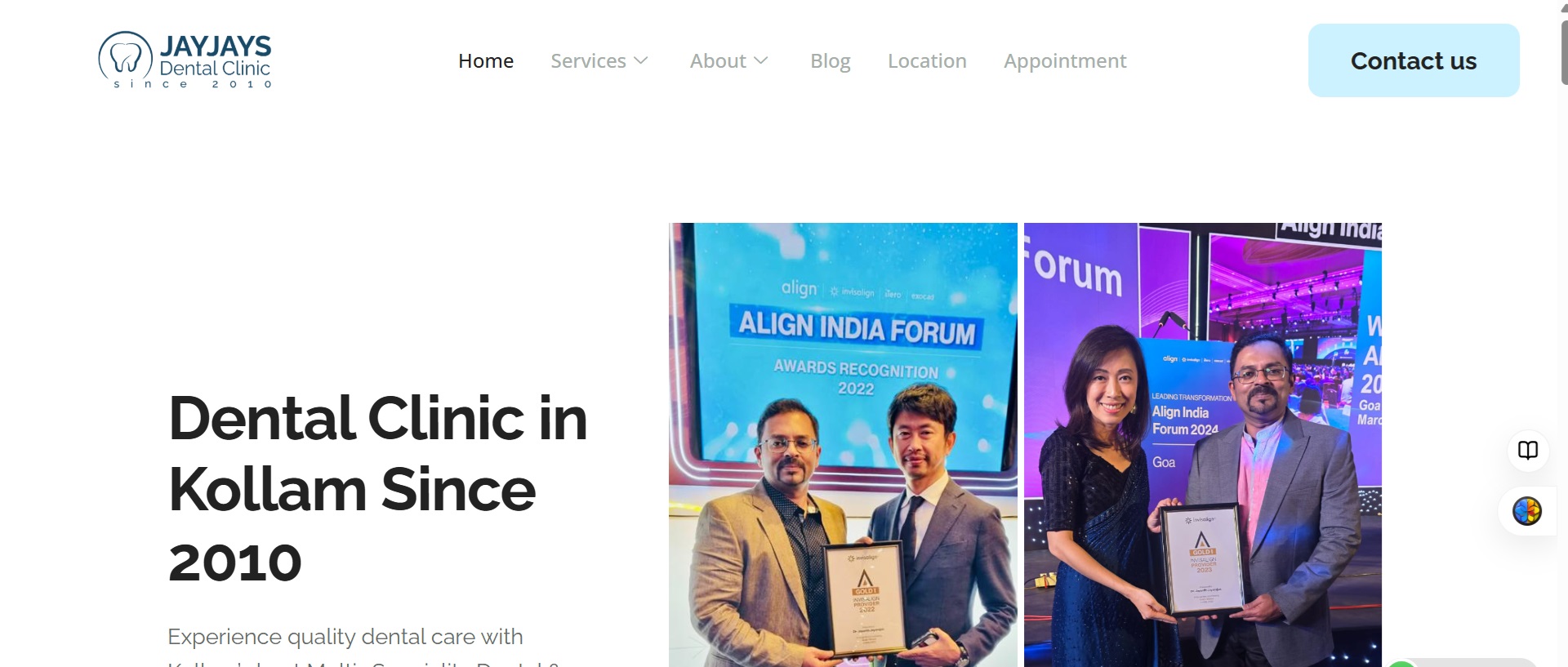Click the JAYJAYS Dental Clinic brand text

215,57
